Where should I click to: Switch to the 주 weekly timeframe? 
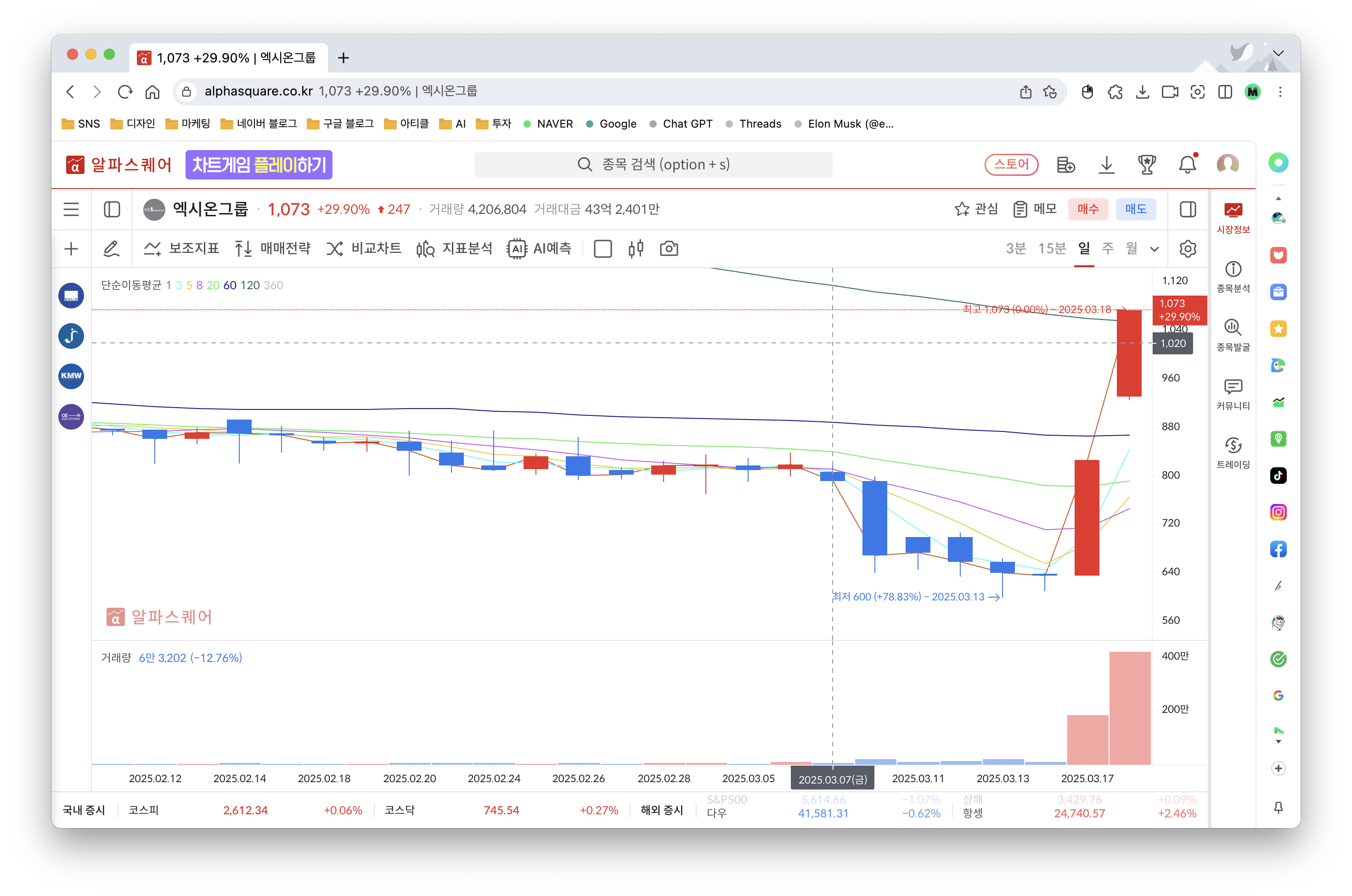pyautogui.click(x=1107, y=249)
